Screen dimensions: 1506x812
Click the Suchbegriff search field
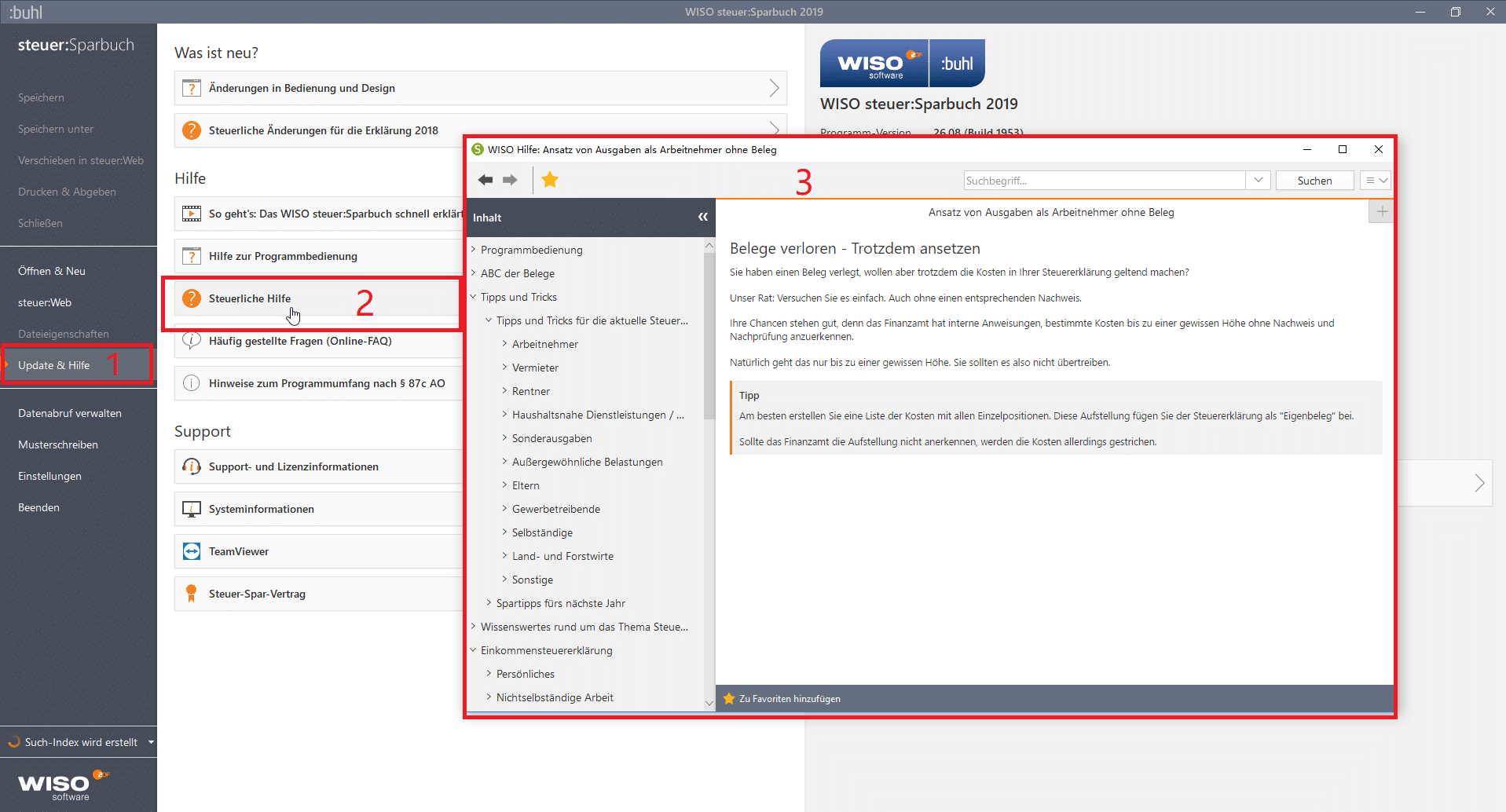pos(1105,181)
